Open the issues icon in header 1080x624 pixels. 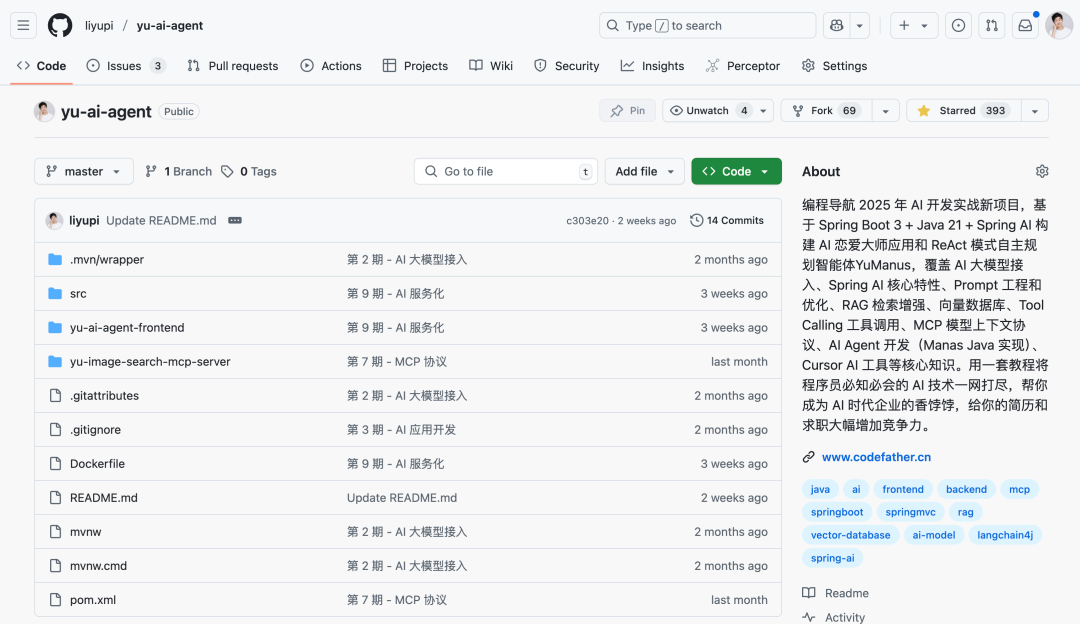tap(958, 25)
